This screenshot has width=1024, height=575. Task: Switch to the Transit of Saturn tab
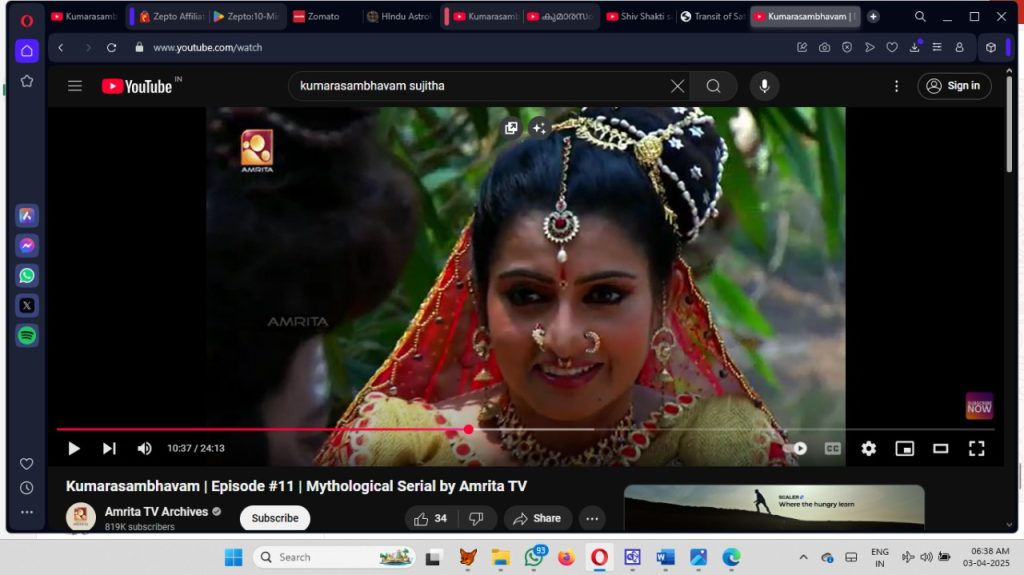click(713, 16)
